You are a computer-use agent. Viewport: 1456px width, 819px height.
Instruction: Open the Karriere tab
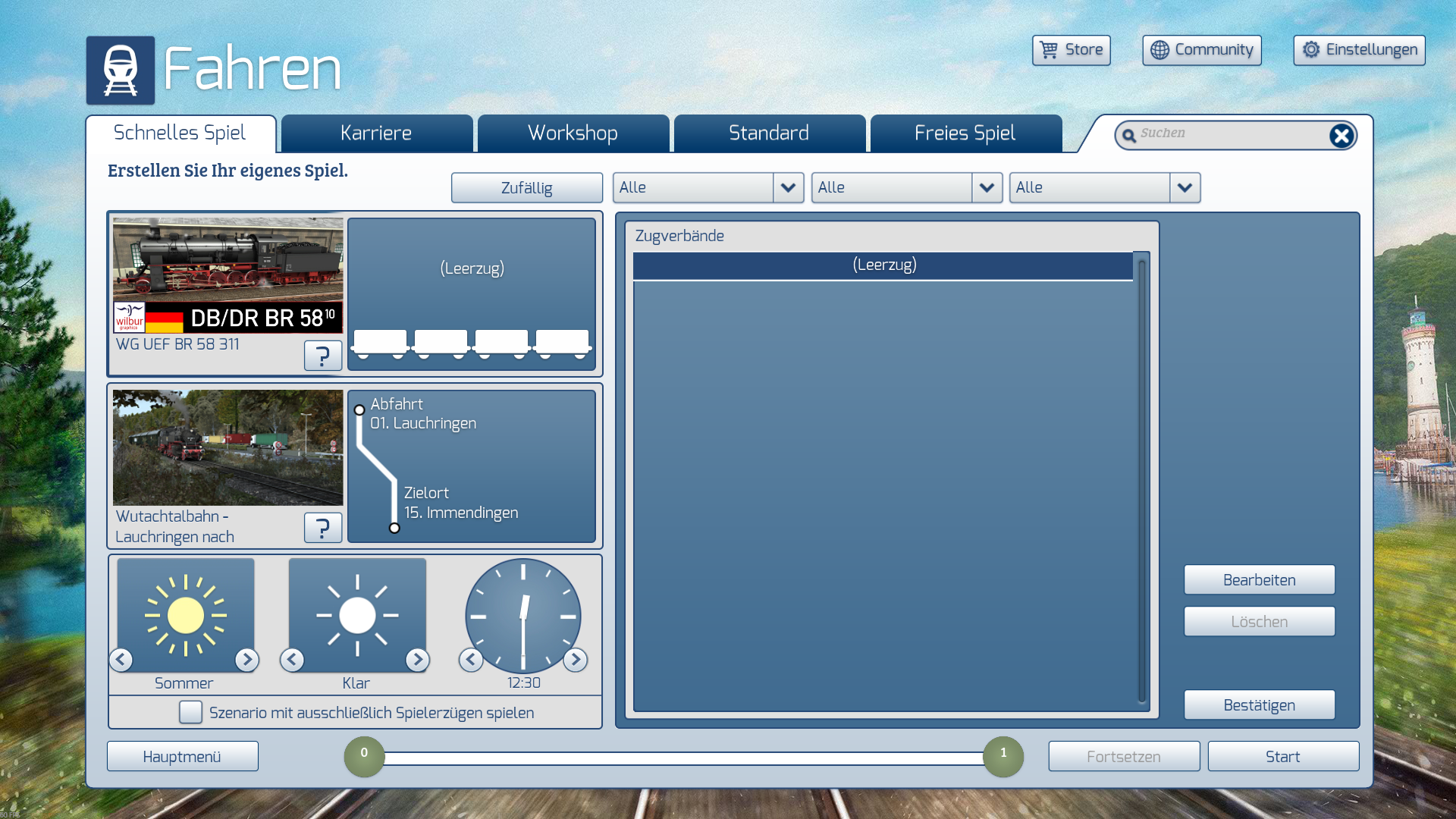[x=376, y=133]
